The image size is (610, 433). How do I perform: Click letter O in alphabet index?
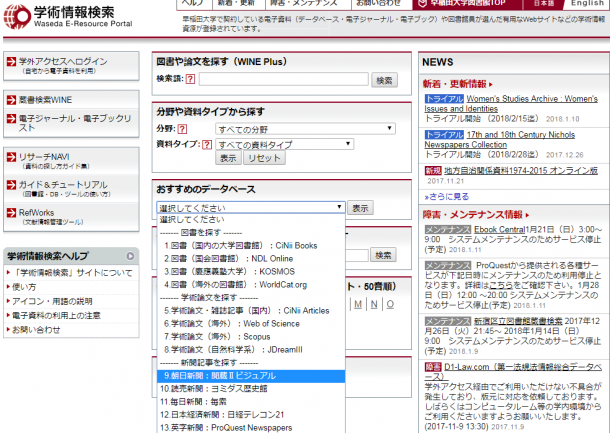click(x=390, y=304)
